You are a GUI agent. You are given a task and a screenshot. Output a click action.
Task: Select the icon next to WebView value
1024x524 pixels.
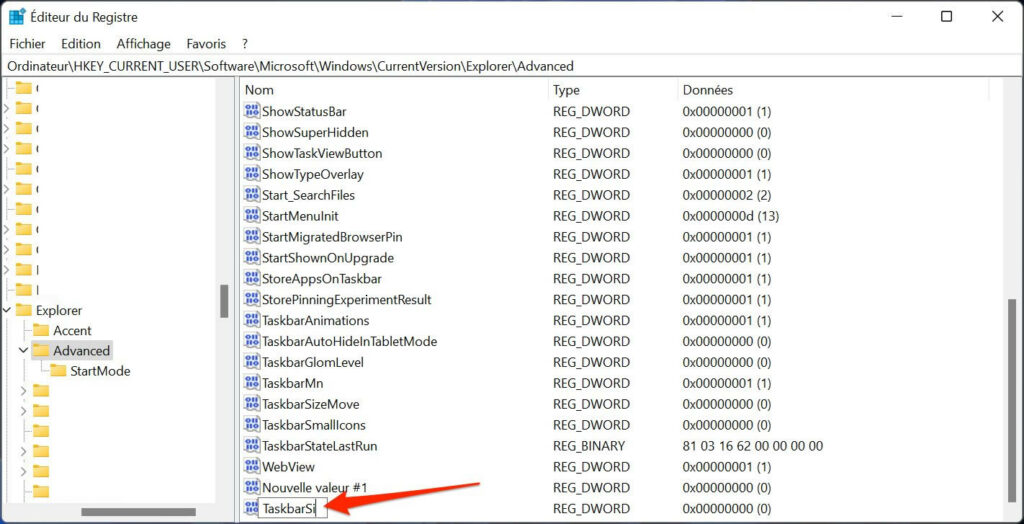click(x=251, y=467)
